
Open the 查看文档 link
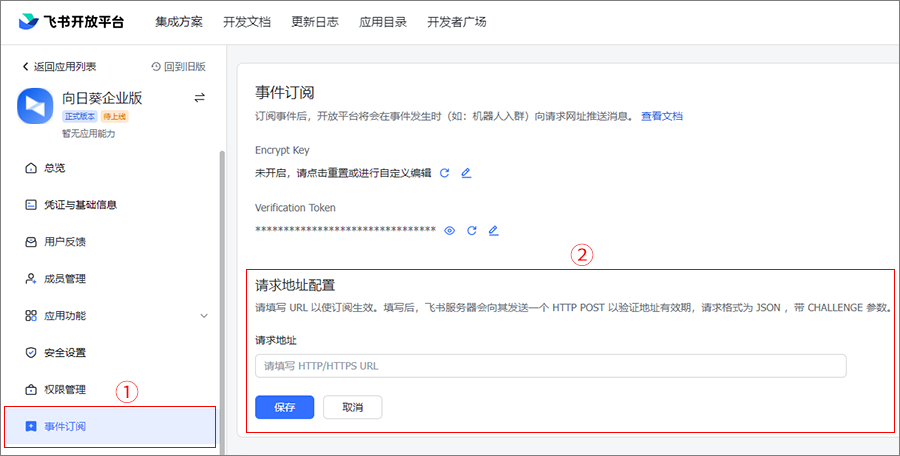tap(662, 116)
